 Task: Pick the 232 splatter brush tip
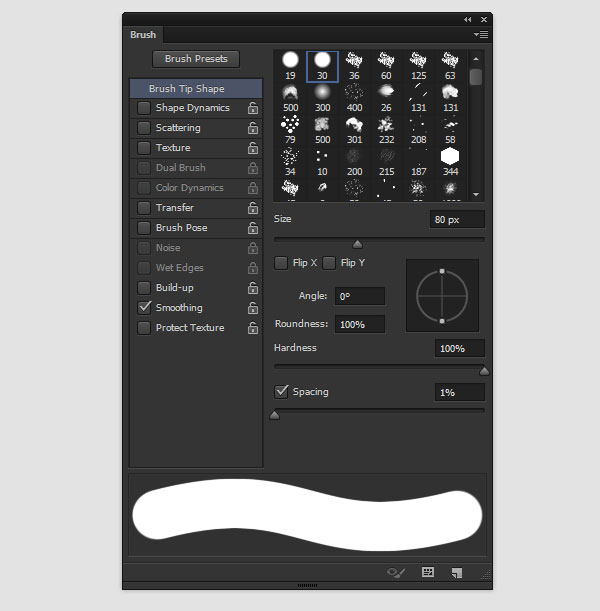[386, 130]
